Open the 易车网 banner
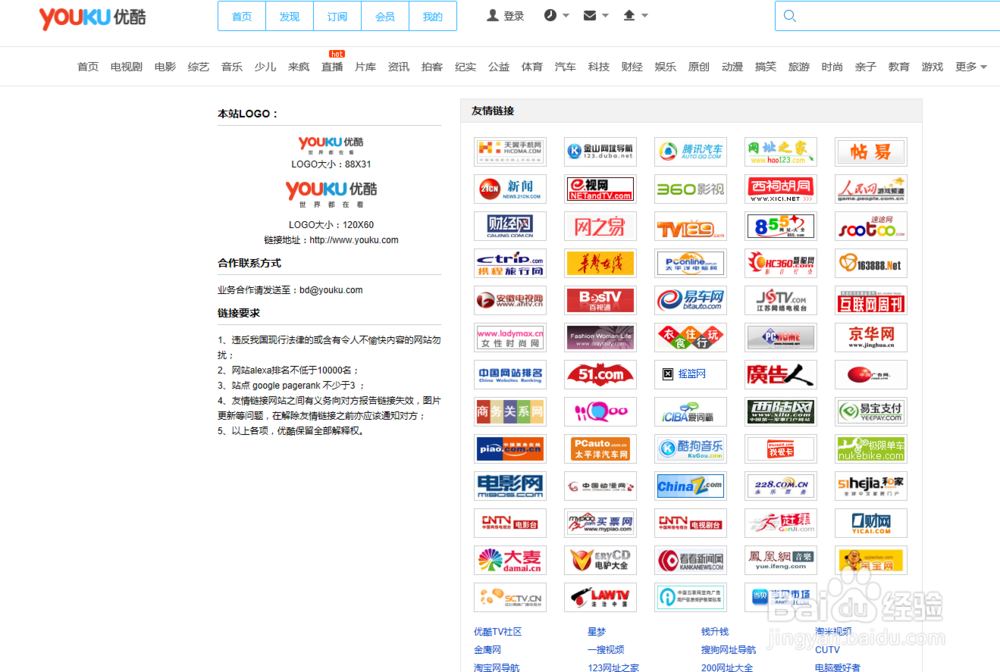The image size is (1000, 672). 691,300
